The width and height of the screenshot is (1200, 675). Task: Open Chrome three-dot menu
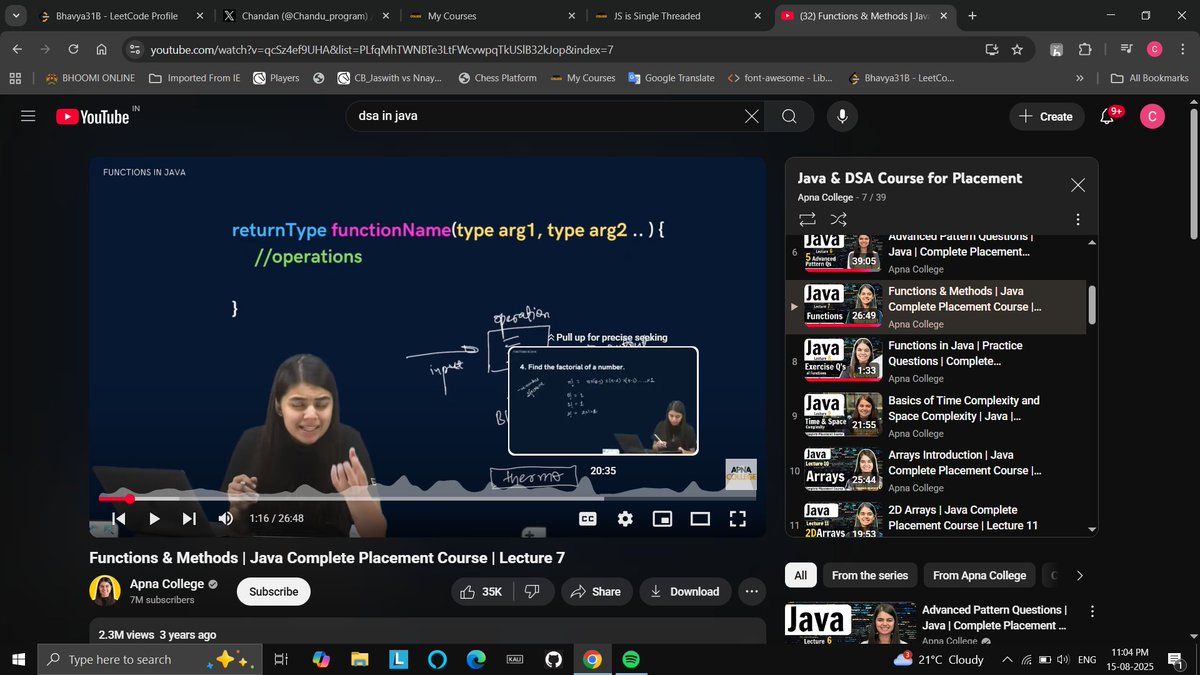1181,49
